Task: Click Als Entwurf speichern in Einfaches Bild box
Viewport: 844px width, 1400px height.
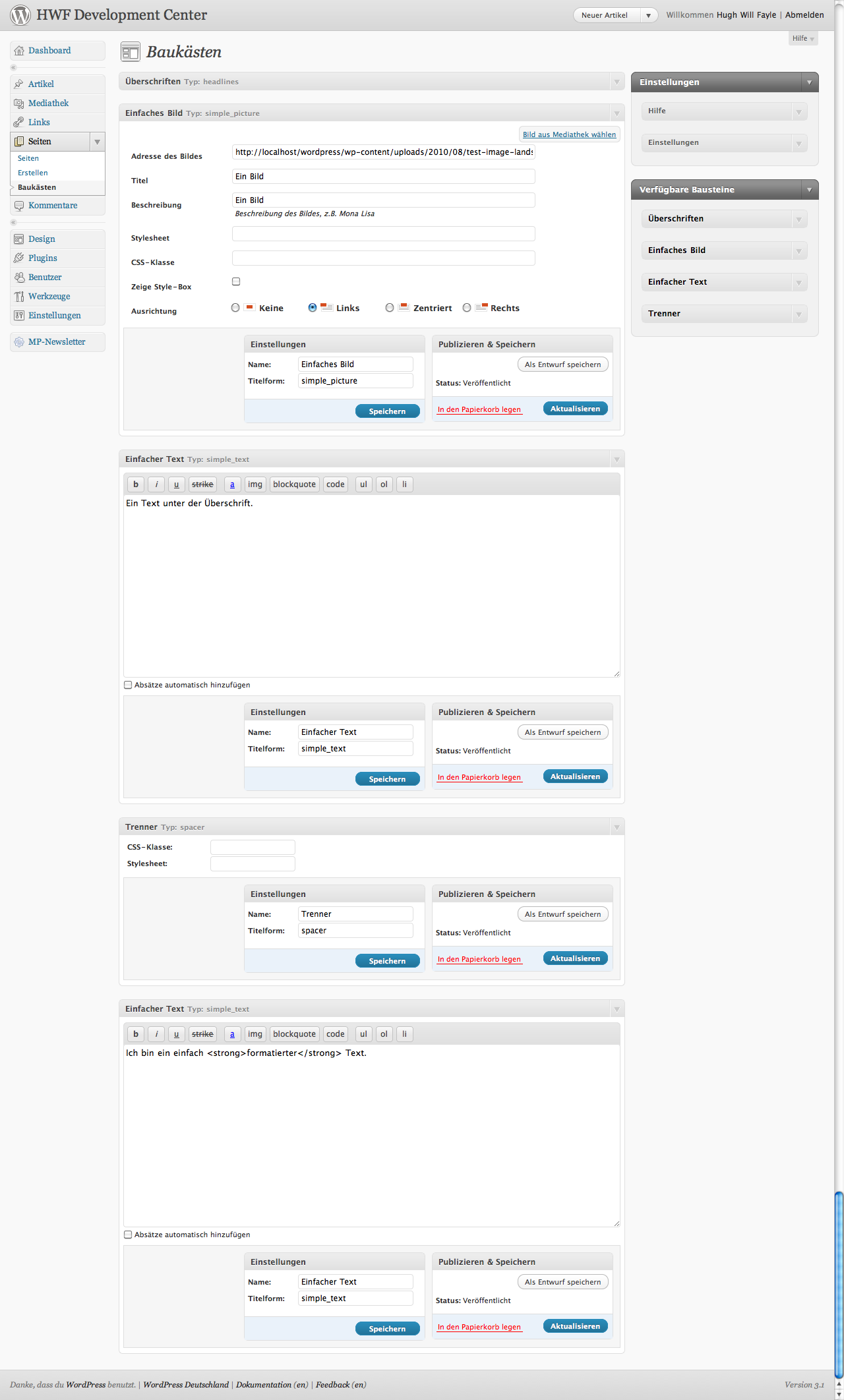Action: click(563, 365)
